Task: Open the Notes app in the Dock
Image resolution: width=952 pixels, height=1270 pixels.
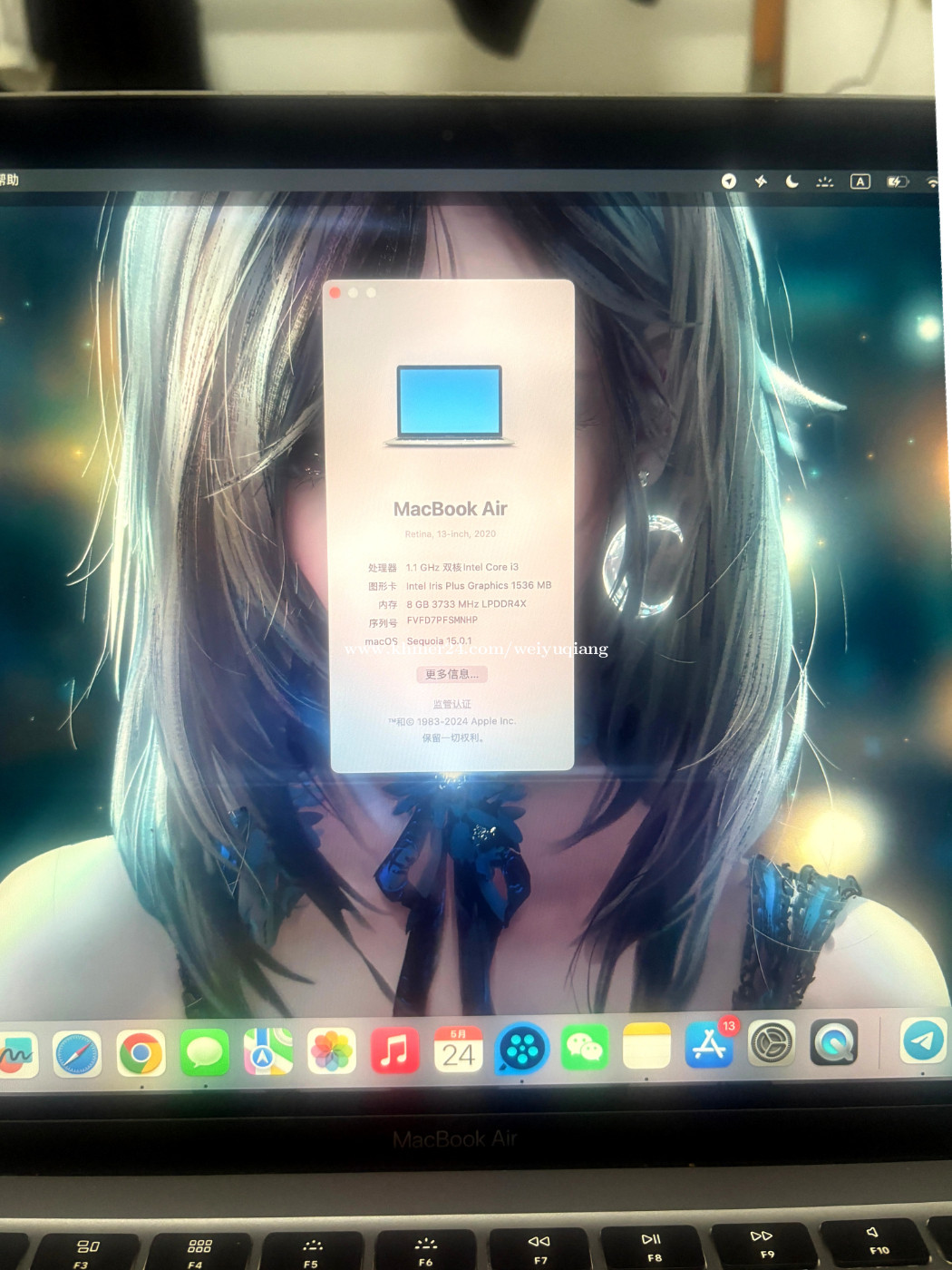Action: (646, 1047)
